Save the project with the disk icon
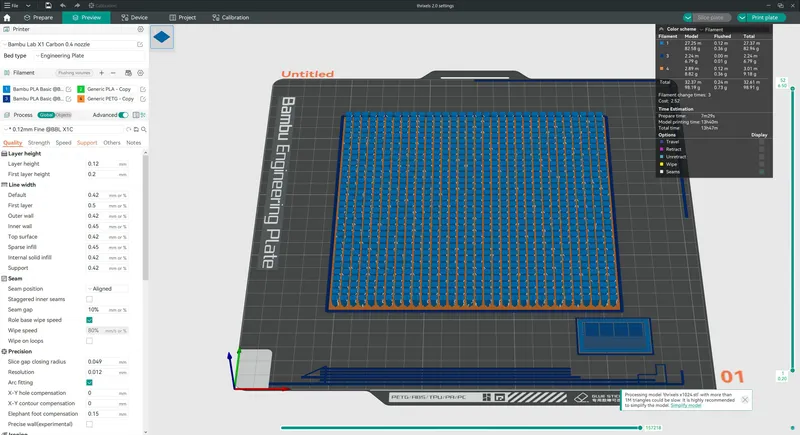 pyautogui.click(x=48, y=6)
